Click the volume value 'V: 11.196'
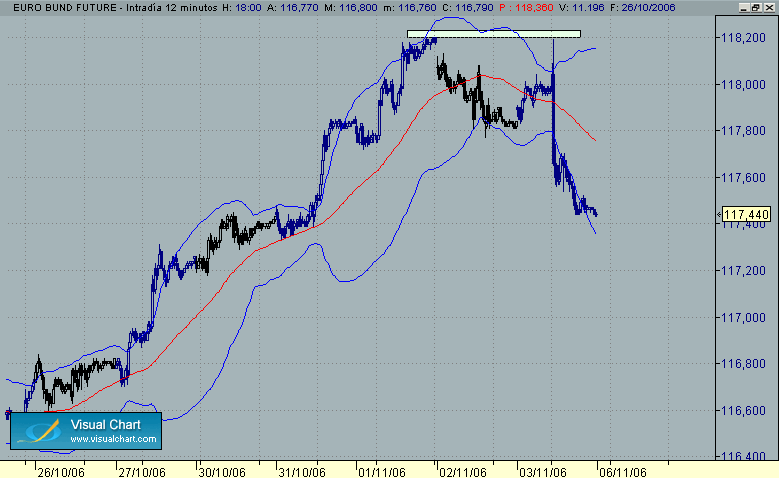 (581, 7)
